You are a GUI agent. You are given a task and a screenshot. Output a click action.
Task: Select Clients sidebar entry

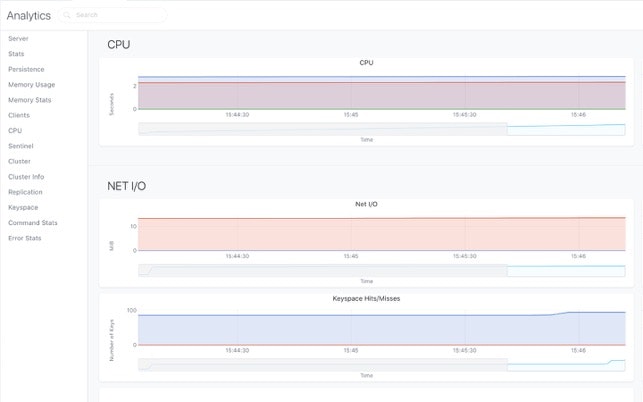19,115
